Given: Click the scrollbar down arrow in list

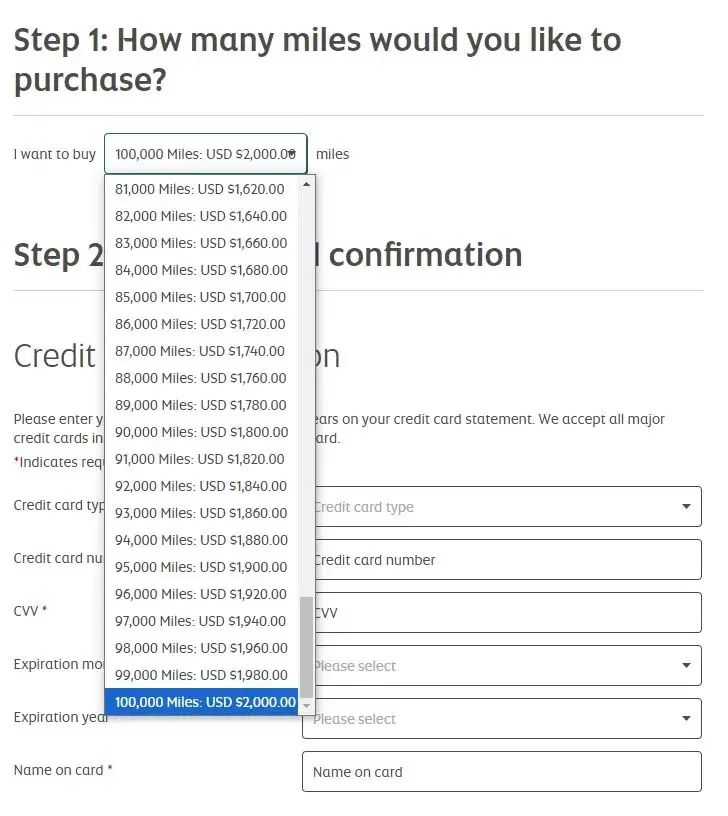Looking at the screenshot, I should 307,707.
